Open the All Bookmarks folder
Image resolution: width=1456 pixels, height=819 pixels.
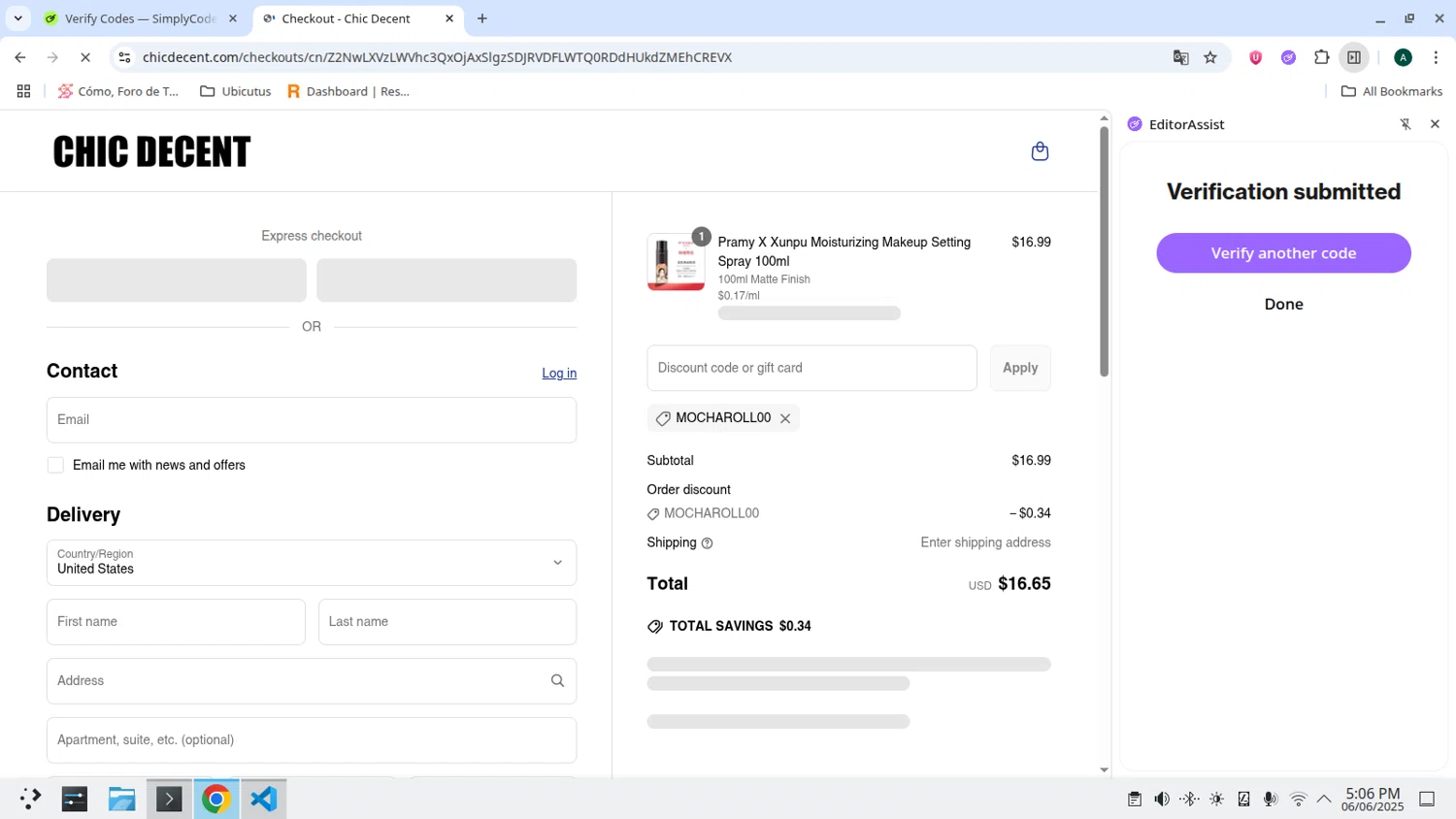point(1391,91)
